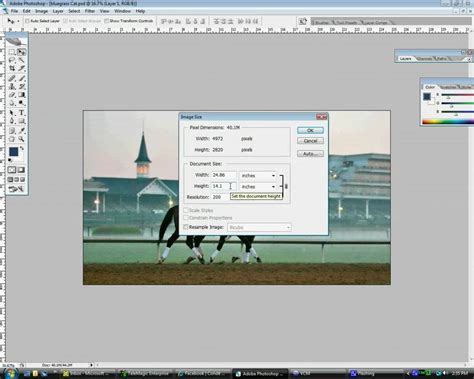Select the Notes tool
474x379 pixels.
[x=12, y=131]
